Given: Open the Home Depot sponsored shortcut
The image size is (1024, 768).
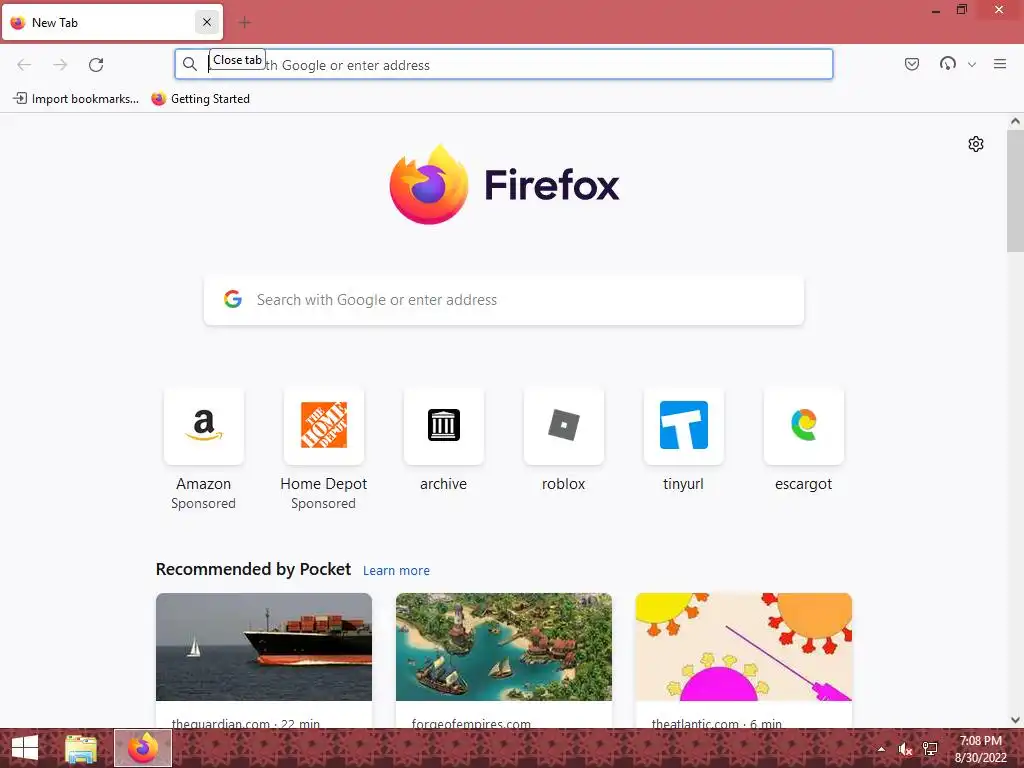Looking at the screenshot, I should [x=323, y=425].
